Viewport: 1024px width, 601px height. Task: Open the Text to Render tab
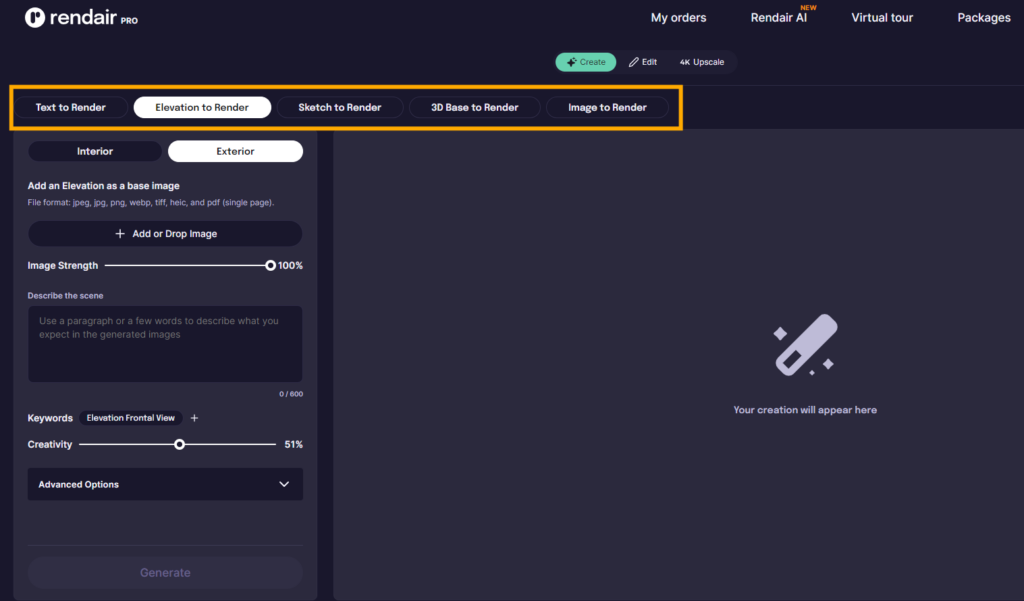coord(71,107)
